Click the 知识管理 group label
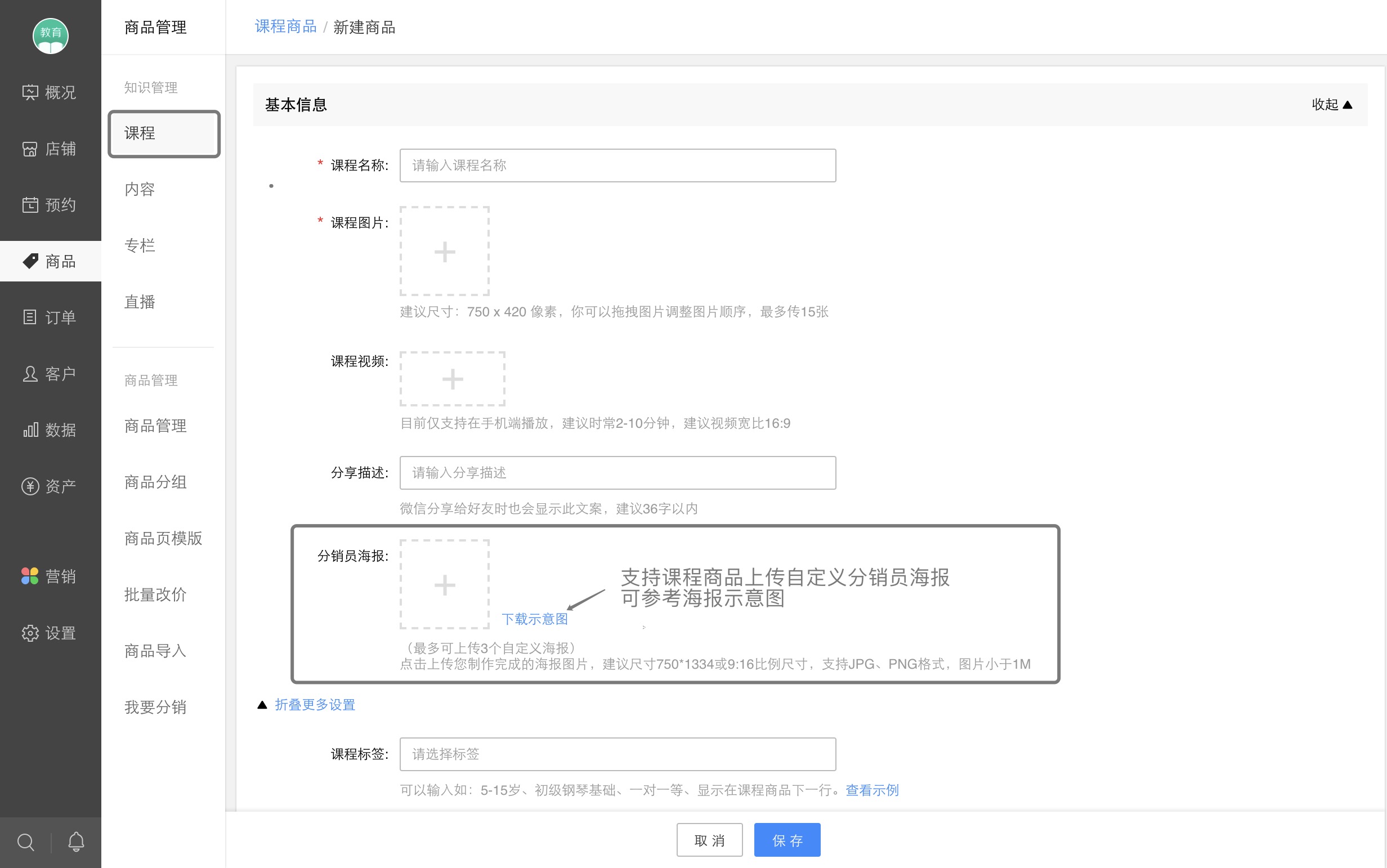The image size is (1387, 868). [x=151, y=87]
